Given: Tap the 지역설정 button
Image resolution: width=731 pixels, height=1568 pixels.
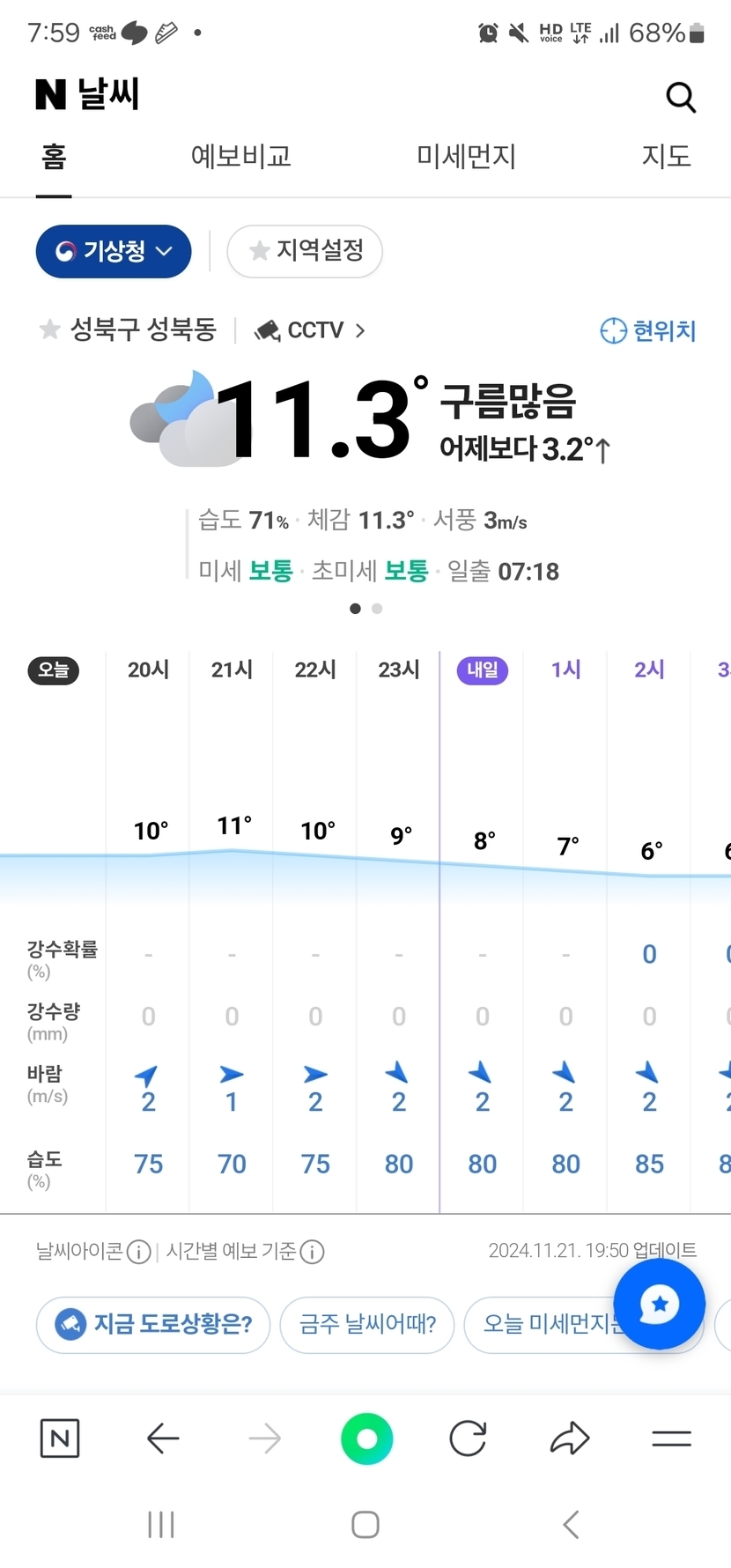Looking at the screenshot, I should 305,252.
